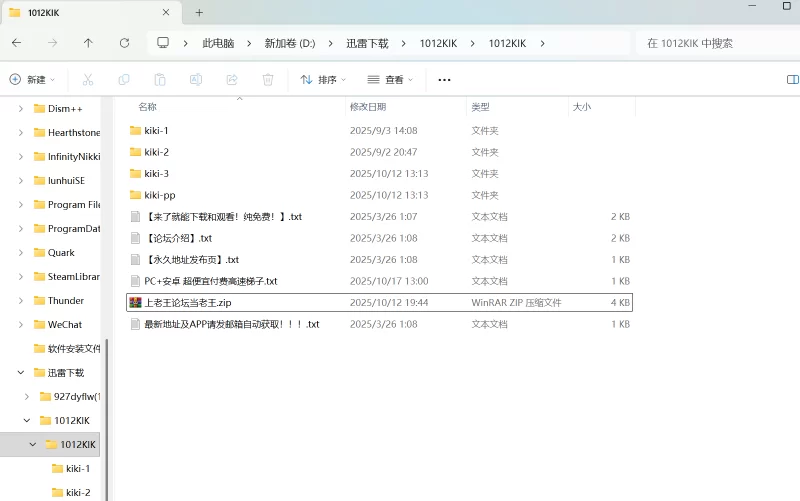Click the Cut scissors icon
Viewport: 800px width, 501px height.
pos(88,79)
